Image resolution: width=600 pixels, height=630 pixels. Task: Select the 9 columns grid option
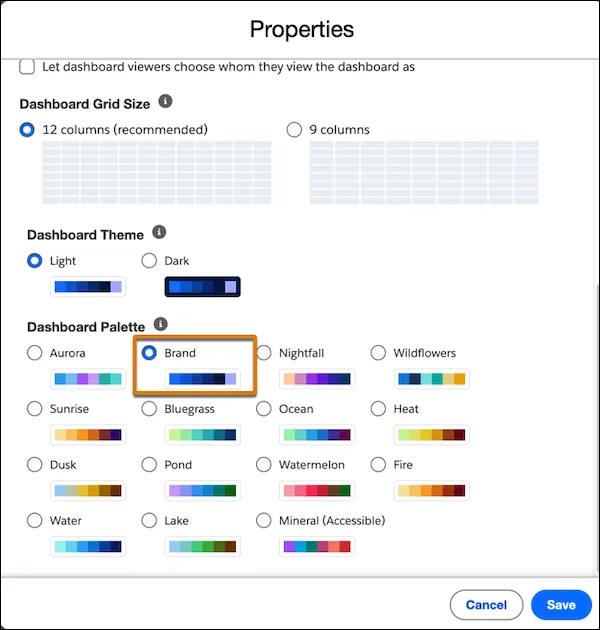pyautogui.click(x=294, y=129)
